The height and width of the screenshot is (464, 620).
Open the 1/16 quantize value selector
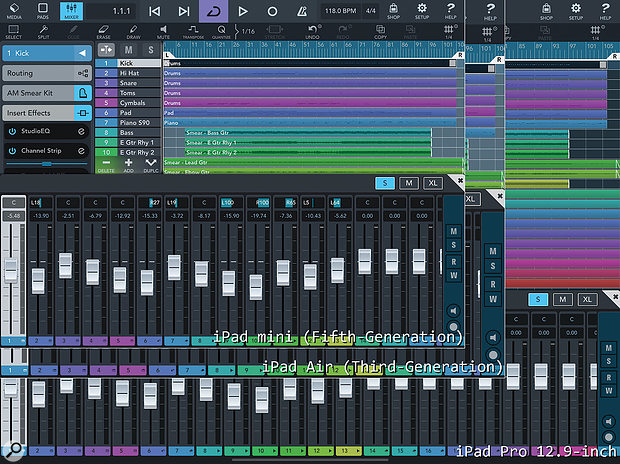(x=246, y=31)
